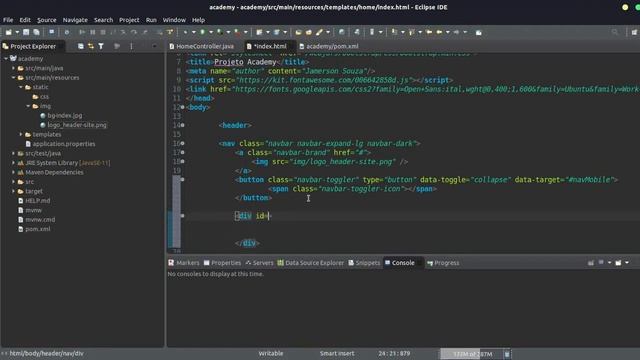
Task: Click the Debug bug icon
Action: click(x=185, y=32)
